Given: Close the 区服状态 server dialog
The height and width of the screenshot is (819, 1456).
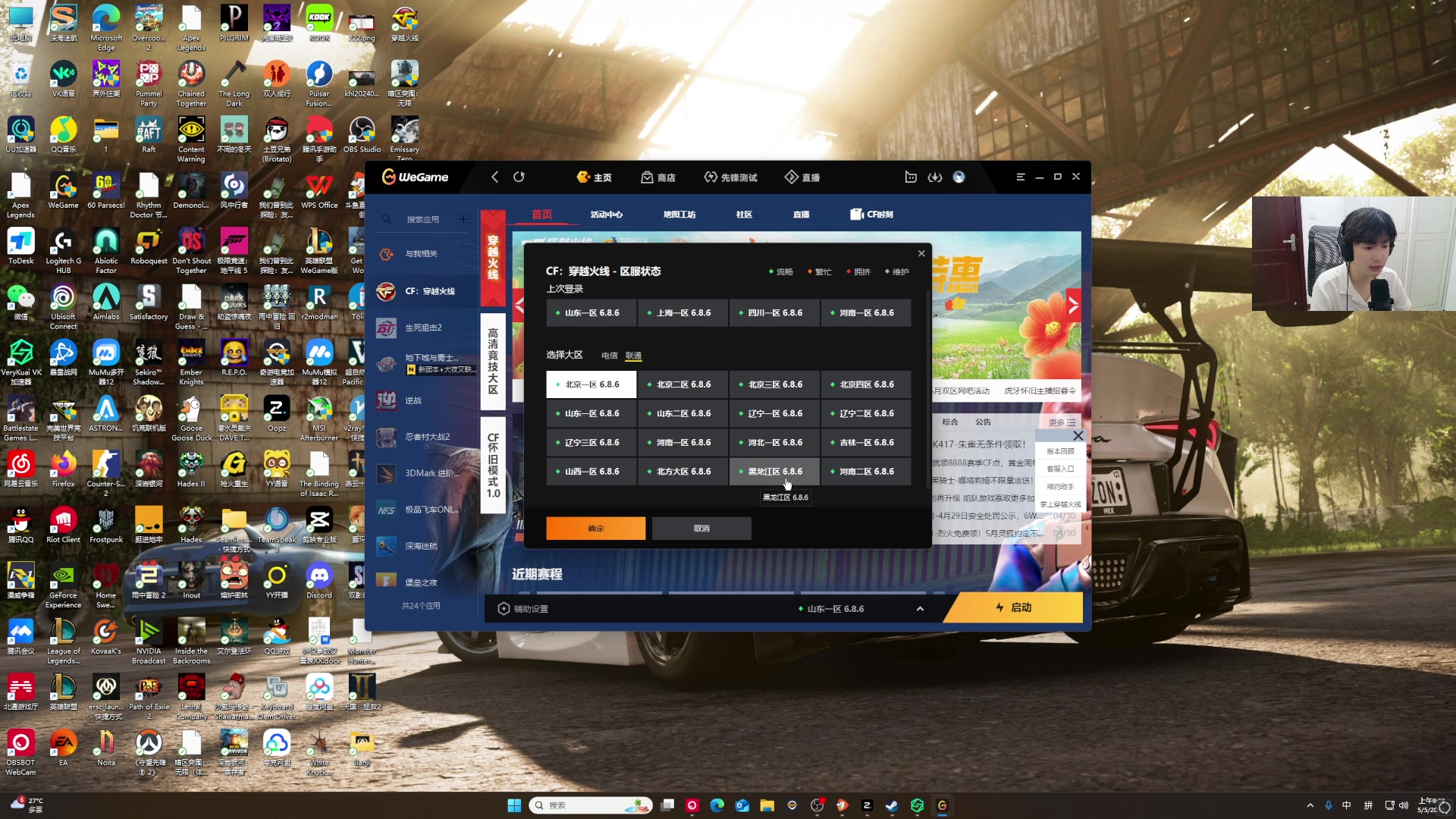Looking at the screenshot, I should 921,253.
